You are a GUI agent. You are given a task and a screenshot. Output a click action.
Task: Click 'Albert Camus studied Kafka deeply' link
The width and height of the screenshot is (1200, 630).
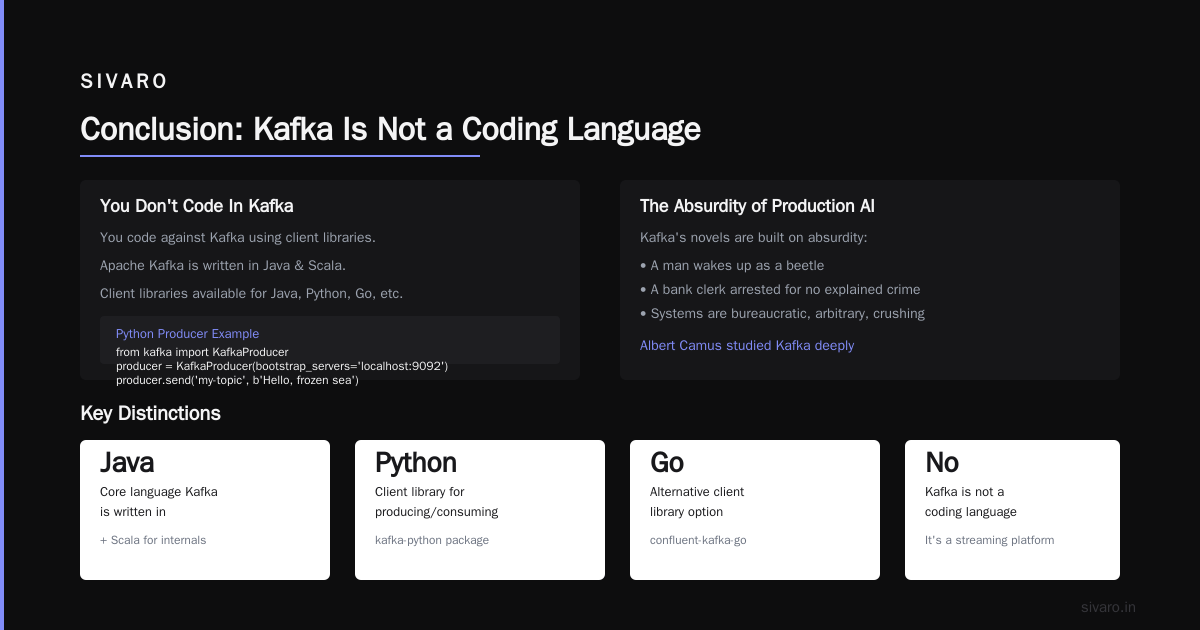coord(747,345)
